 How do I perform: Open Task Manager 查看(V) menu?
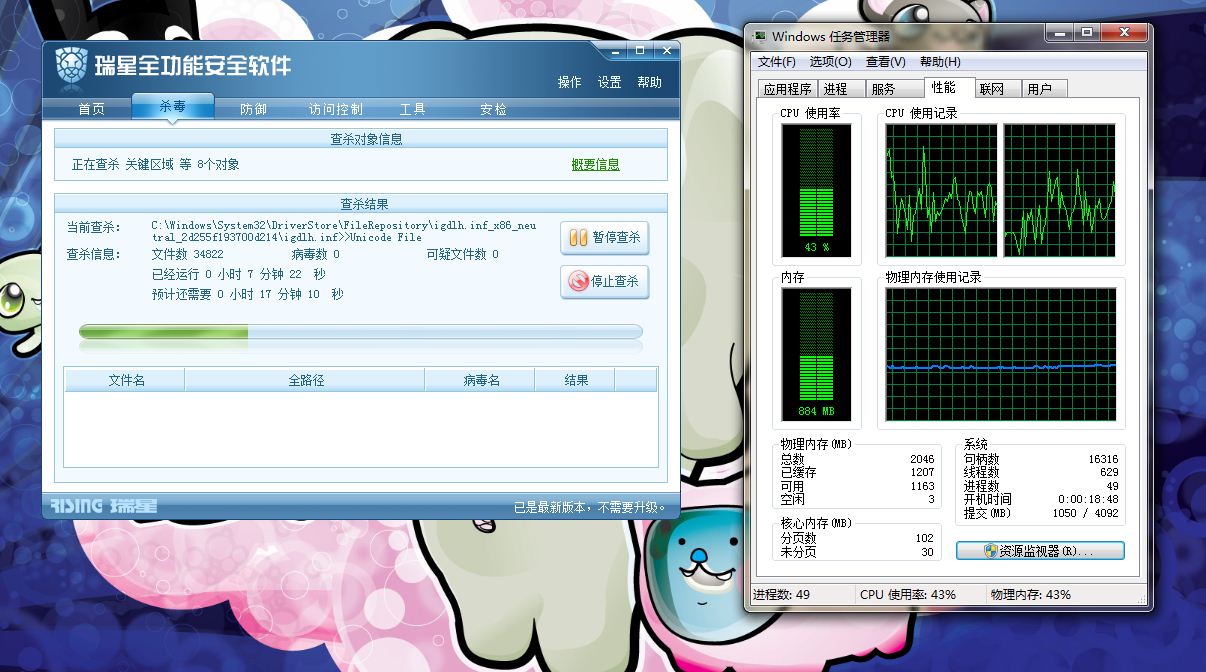point(886,62)
